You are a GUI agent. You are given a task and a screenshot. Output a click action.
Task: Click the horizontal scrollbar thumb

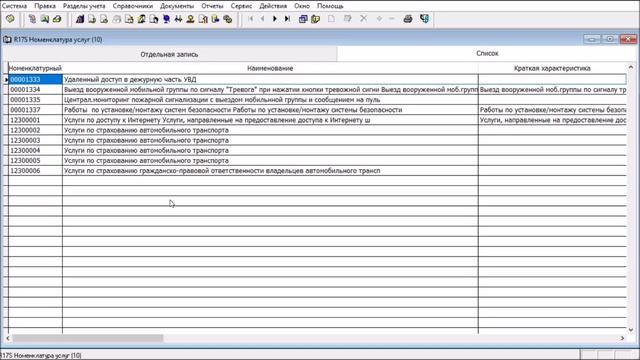[x=88, y=338]
